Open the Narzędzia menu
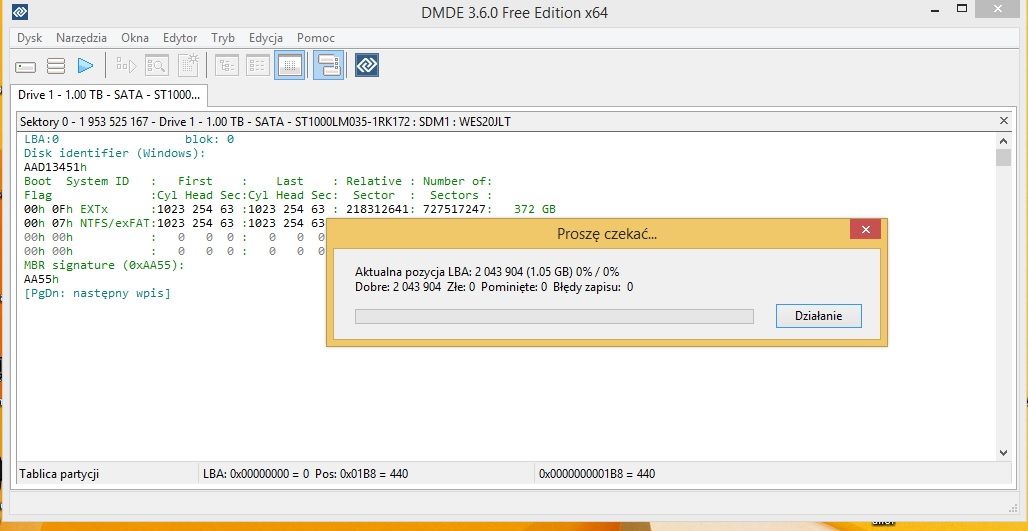The height and width of the screenshot is (531, 1028). [81, 38]
